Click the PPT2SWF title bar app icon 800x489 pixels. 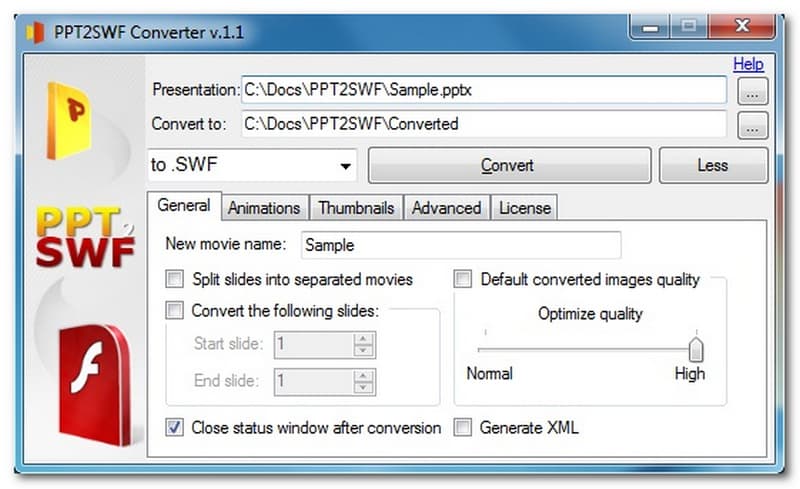(x=36, y=32)
